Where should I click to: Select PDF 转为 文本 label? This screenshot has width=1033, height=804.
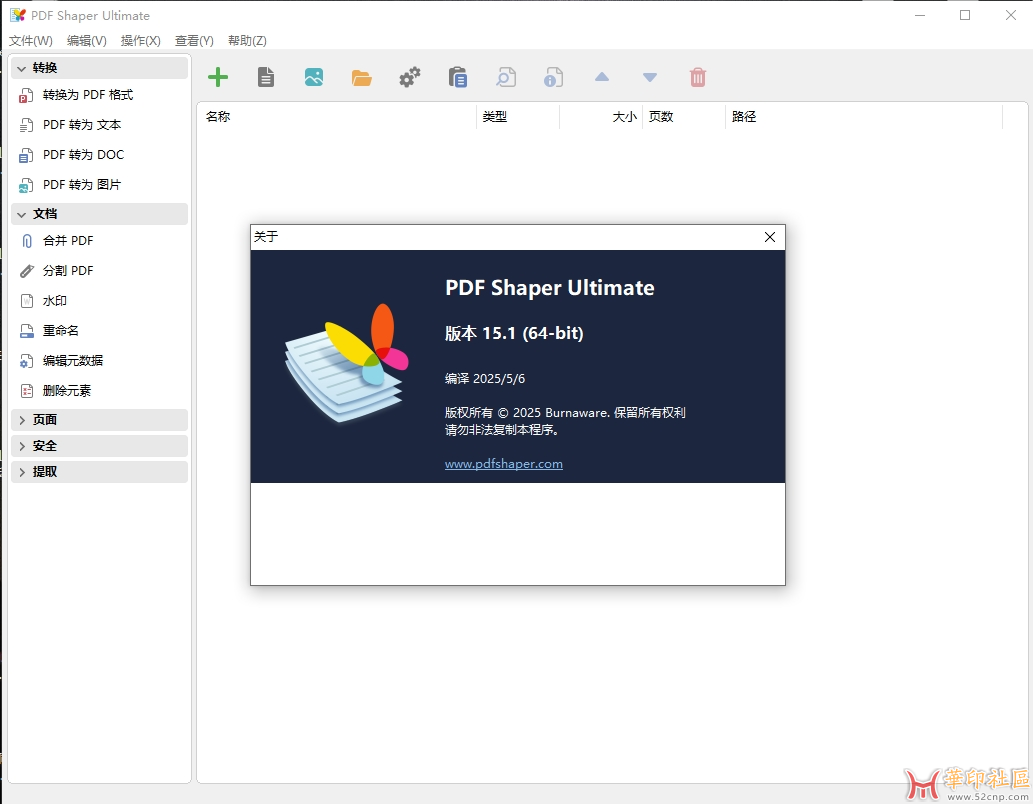pyautogui.click(x=82, y=125)
